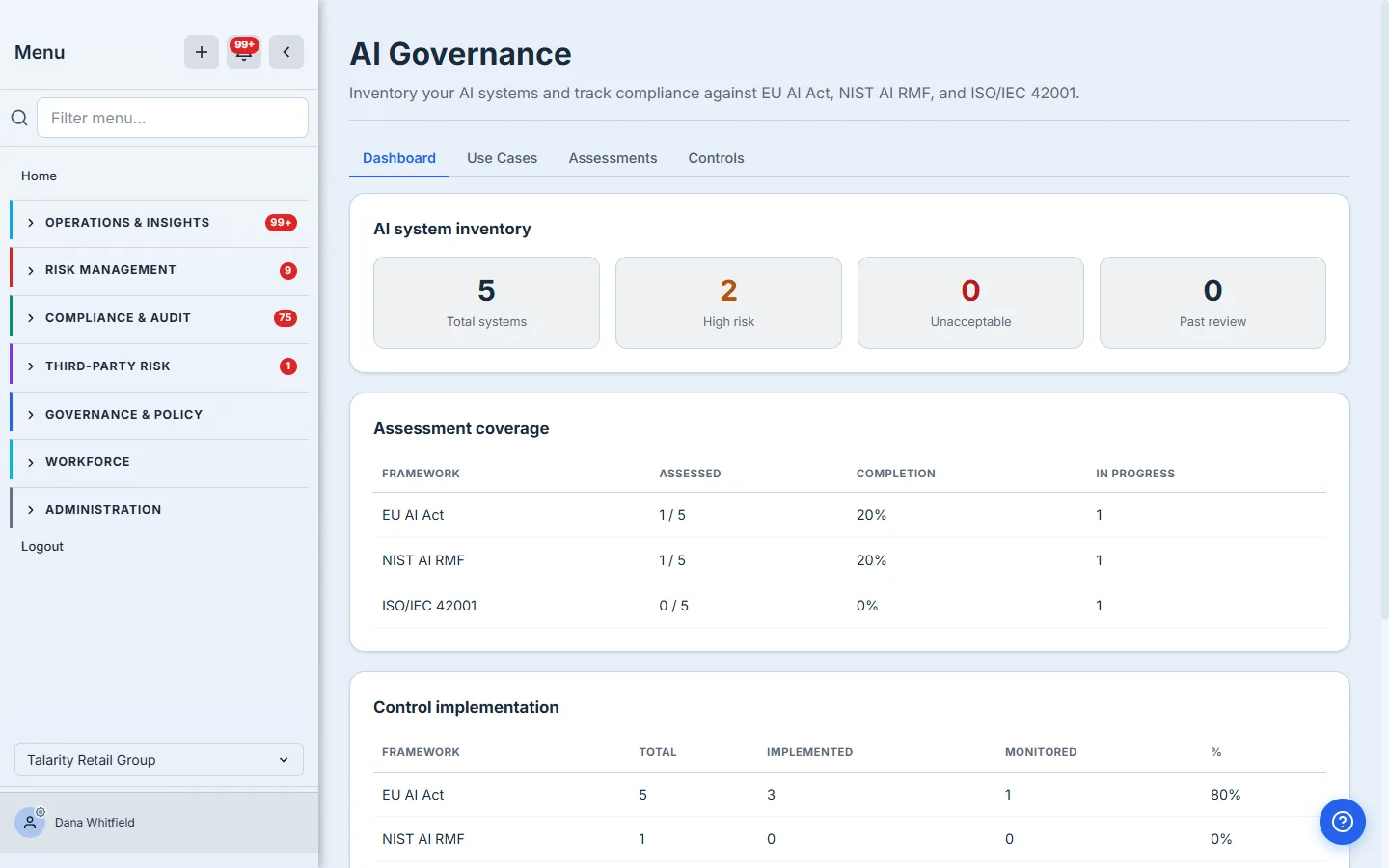The width and height of the screenshot is (1389, 868).
Task: Click ISO/IEC 42001 framework row
Action: pos(850,606)
